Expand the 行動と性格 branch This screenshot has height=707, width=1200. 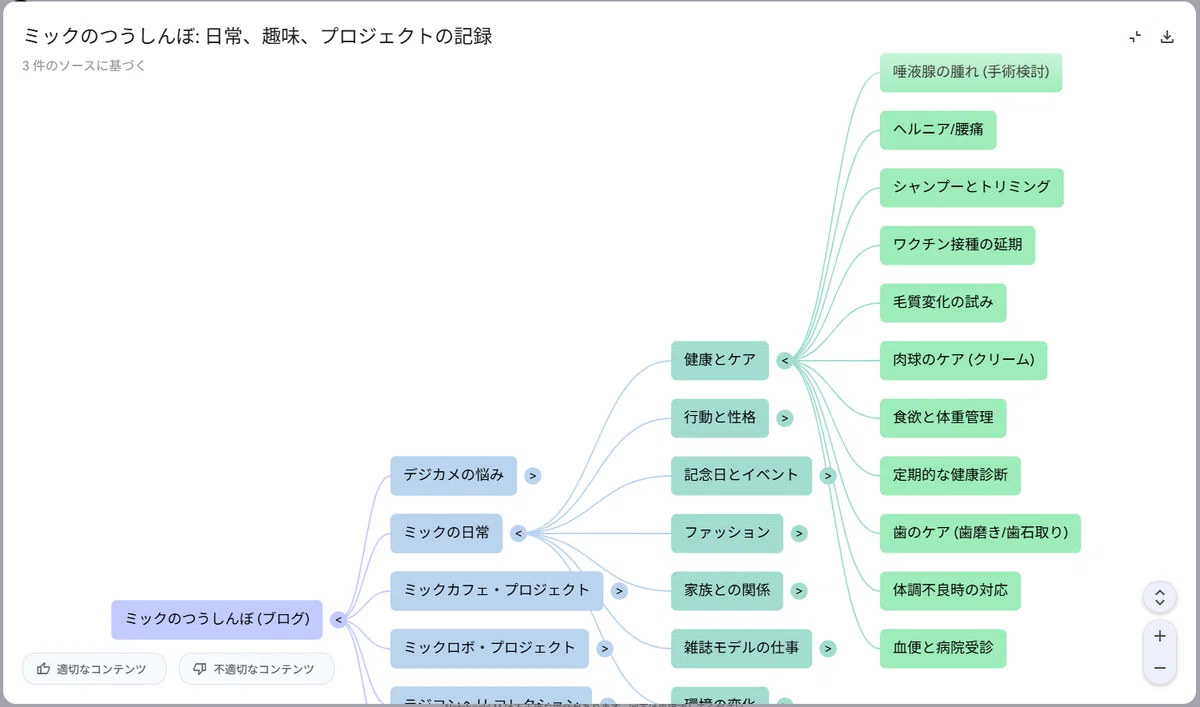pos(785,418)
